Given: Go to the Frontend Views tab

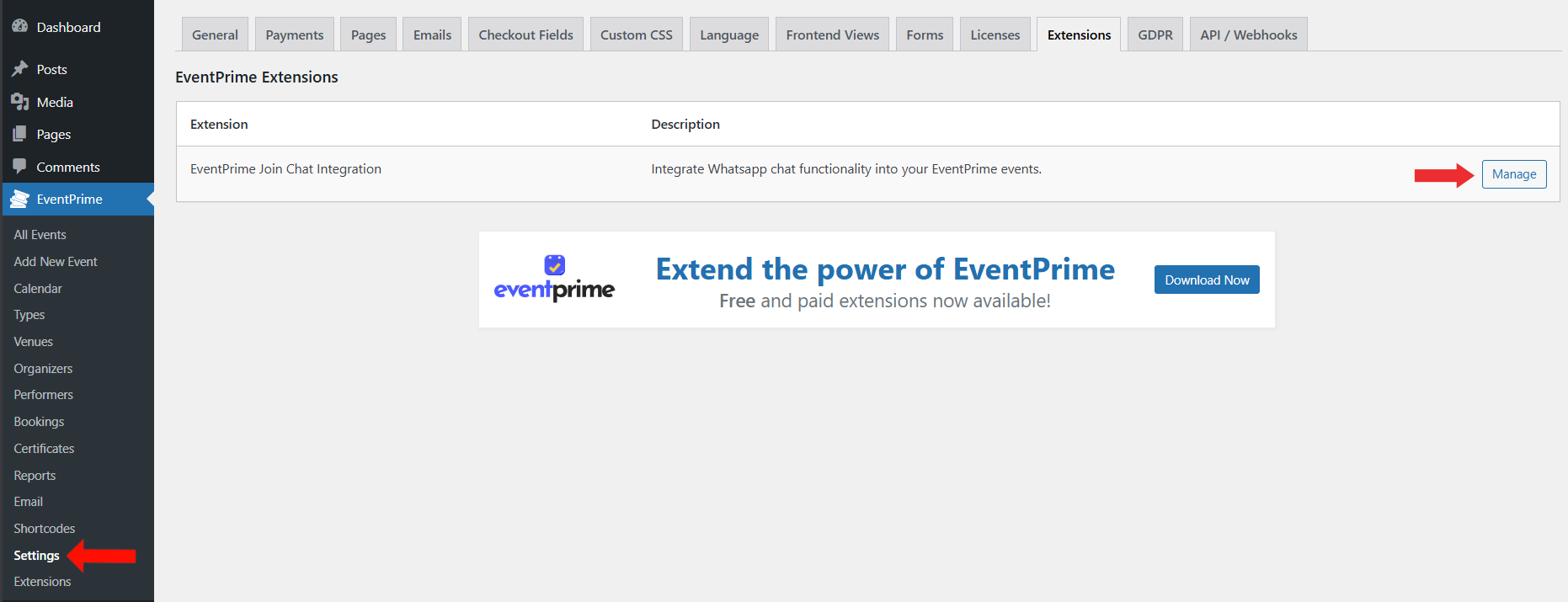Looking at the screenshot, I should [x=832, y=35].
